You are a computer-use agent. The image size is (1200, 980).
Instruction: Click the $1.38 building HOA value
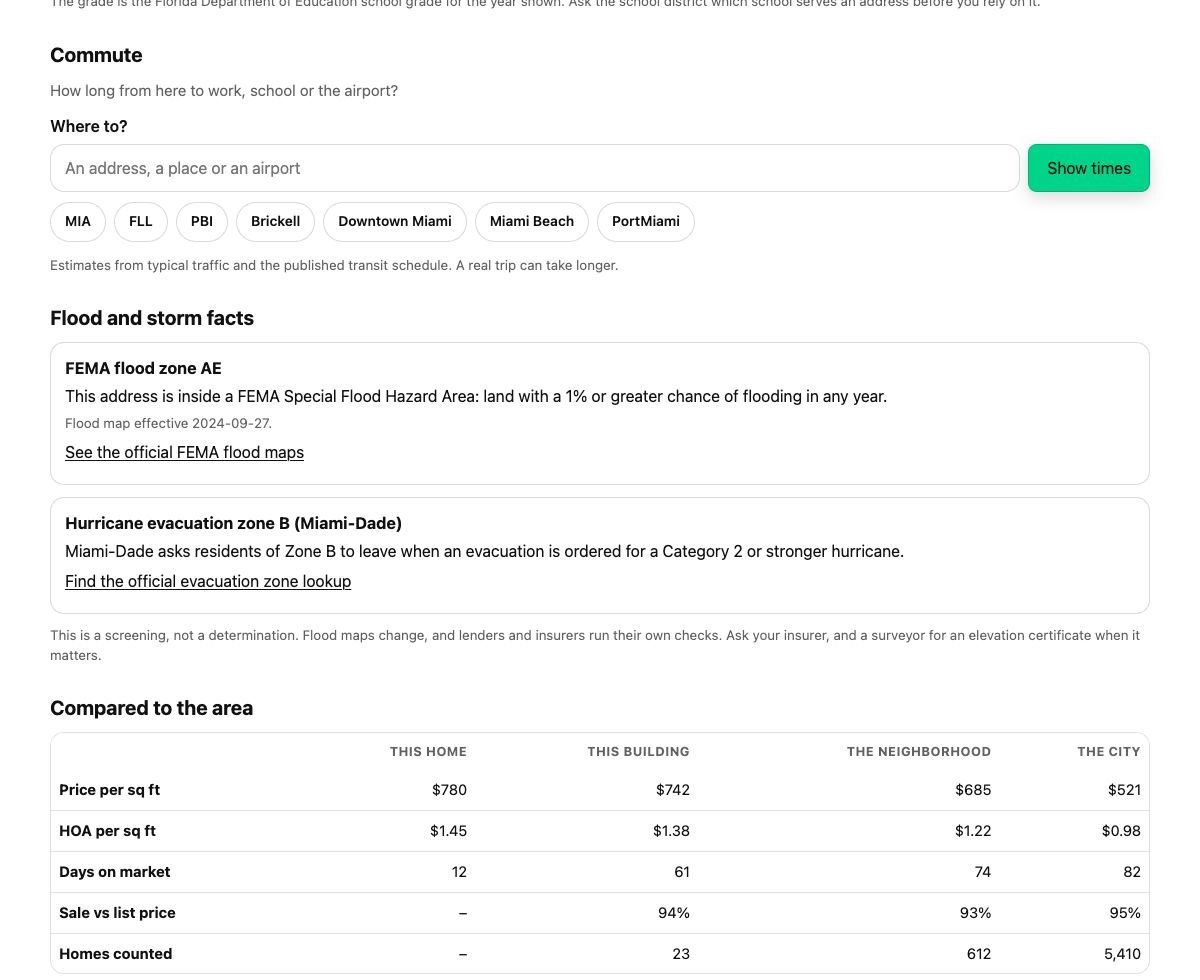tap(671, 831)
